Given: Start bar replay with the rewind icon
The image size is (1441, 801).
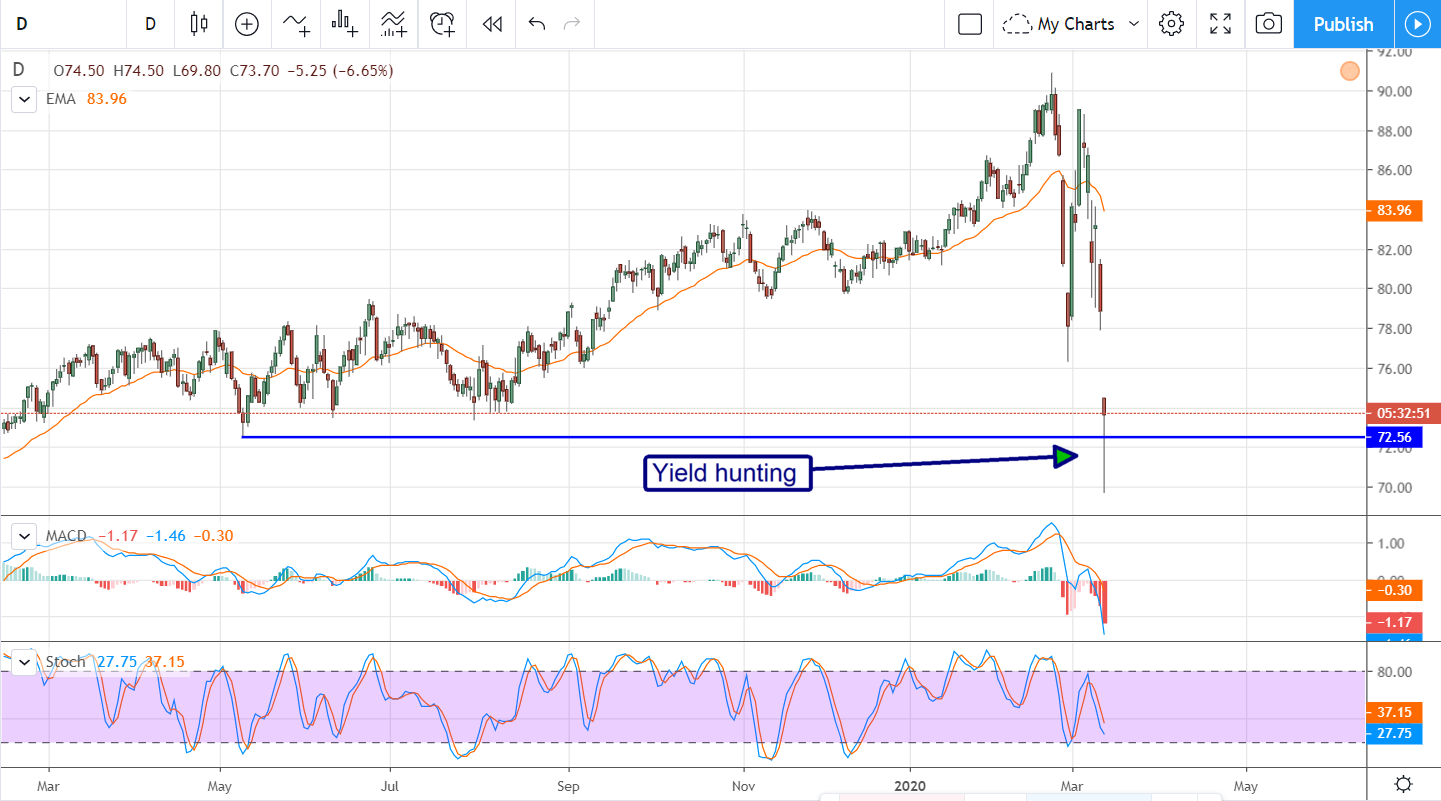Looking at the screenshot, I should click(x=491, y=24).
